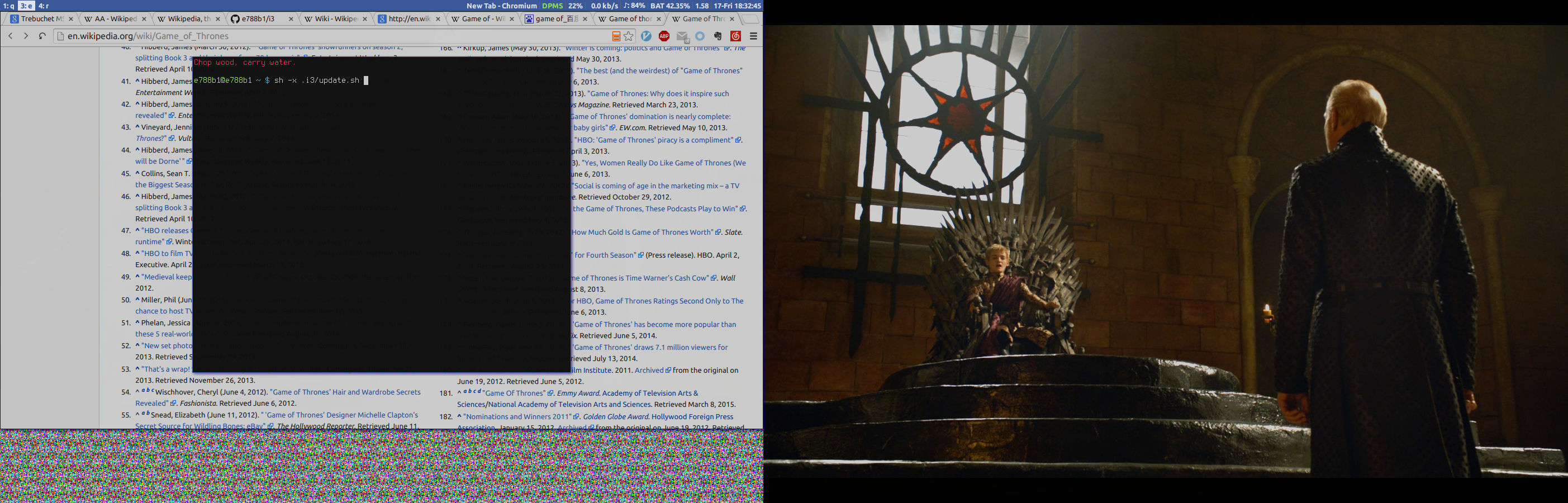
Task: Close the e788b1/i3 GitHub tab
Action: (x=291, y=19)
